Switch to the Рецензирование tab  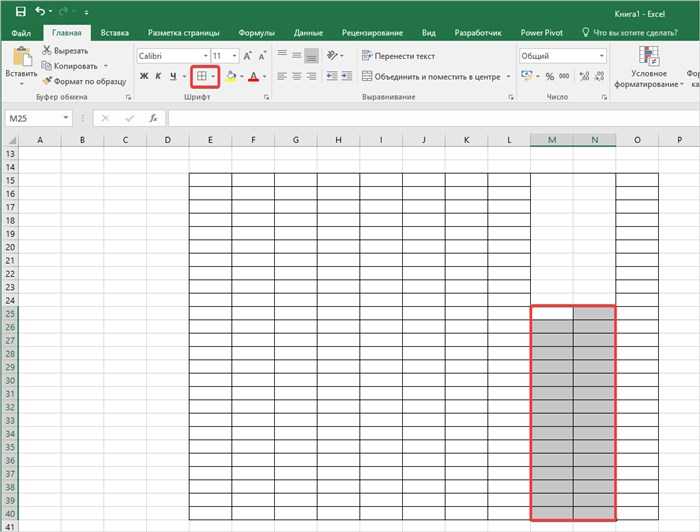click(x=372, y=33)
